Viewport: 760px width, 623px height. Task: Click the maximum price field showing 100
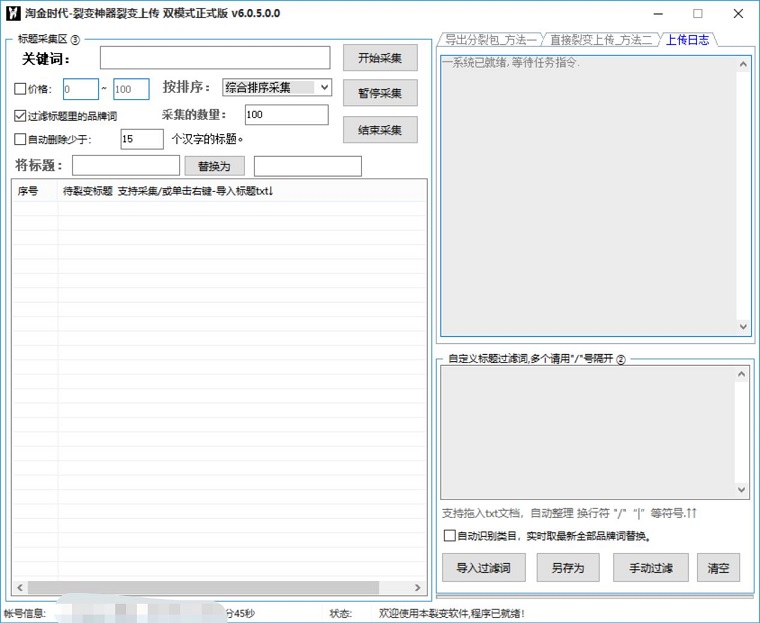131,89
